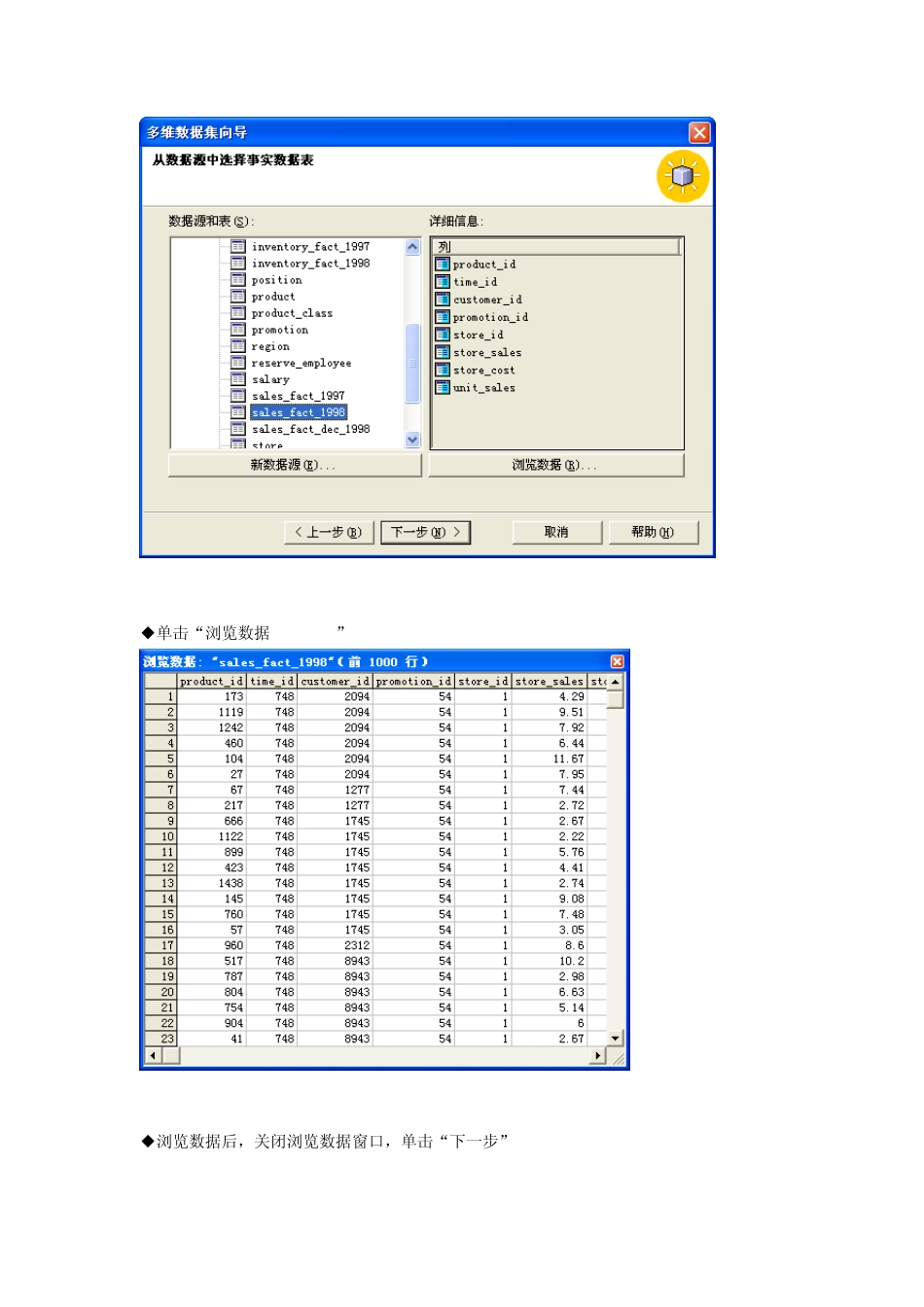Viewport: 924px width, 1307px height.
Task: Click the store_id column icon
Action: pos(443,335)
